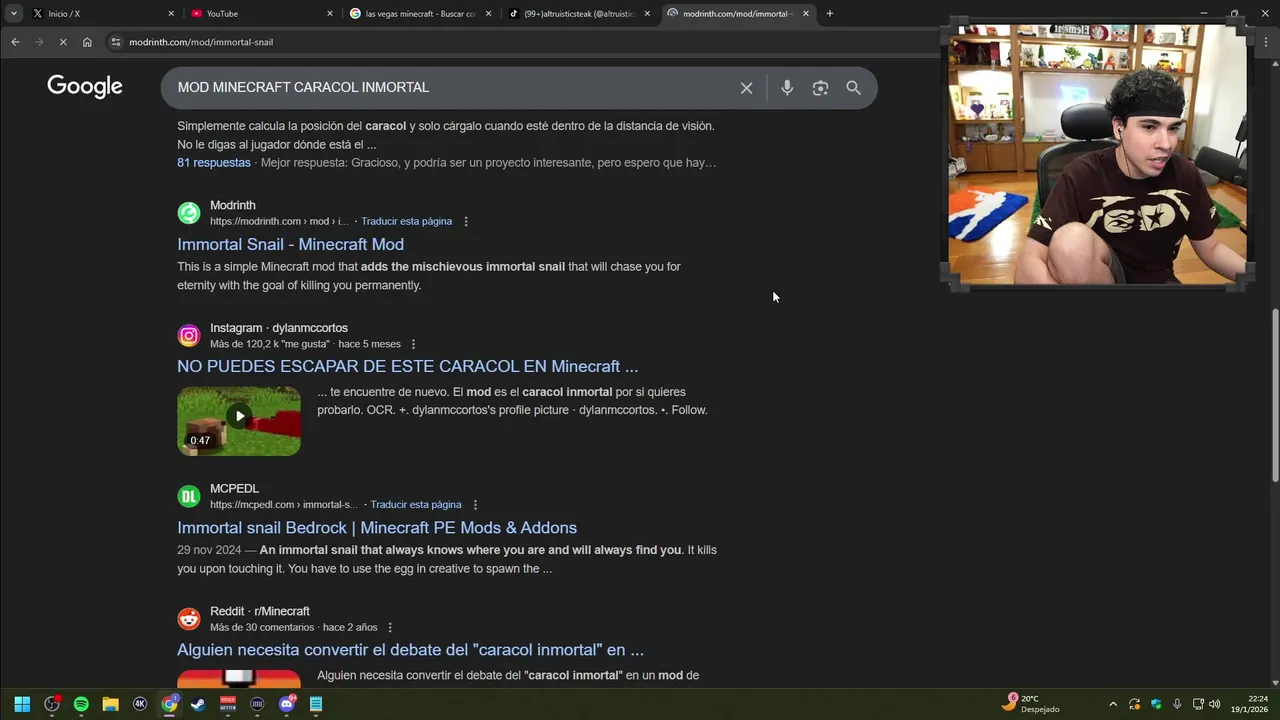Open Spotify from the taskbar
Viewport: 1280px width, 720px height.
click(x=81, y=704)
